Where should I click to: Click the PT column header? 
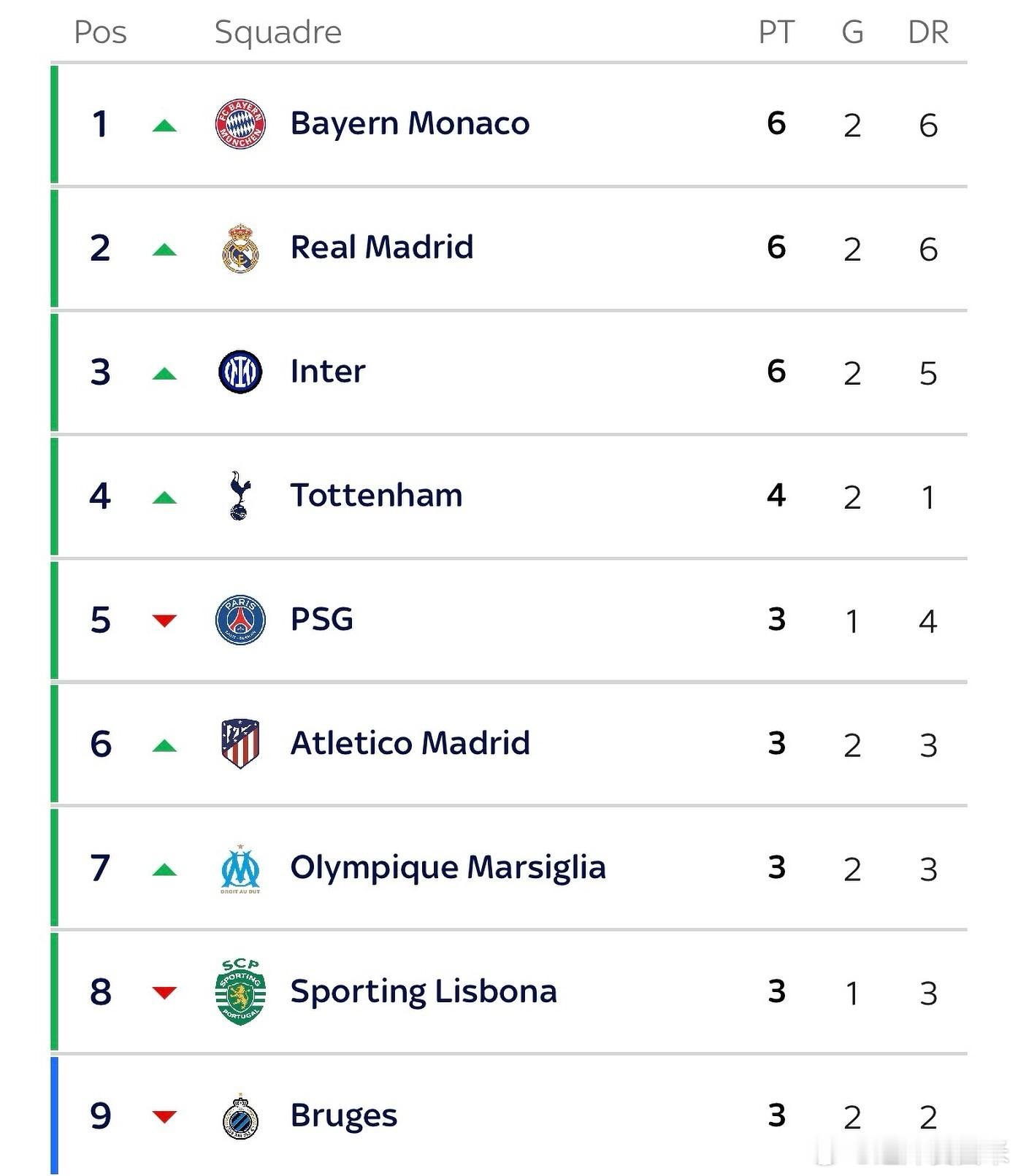coord(776,32)
